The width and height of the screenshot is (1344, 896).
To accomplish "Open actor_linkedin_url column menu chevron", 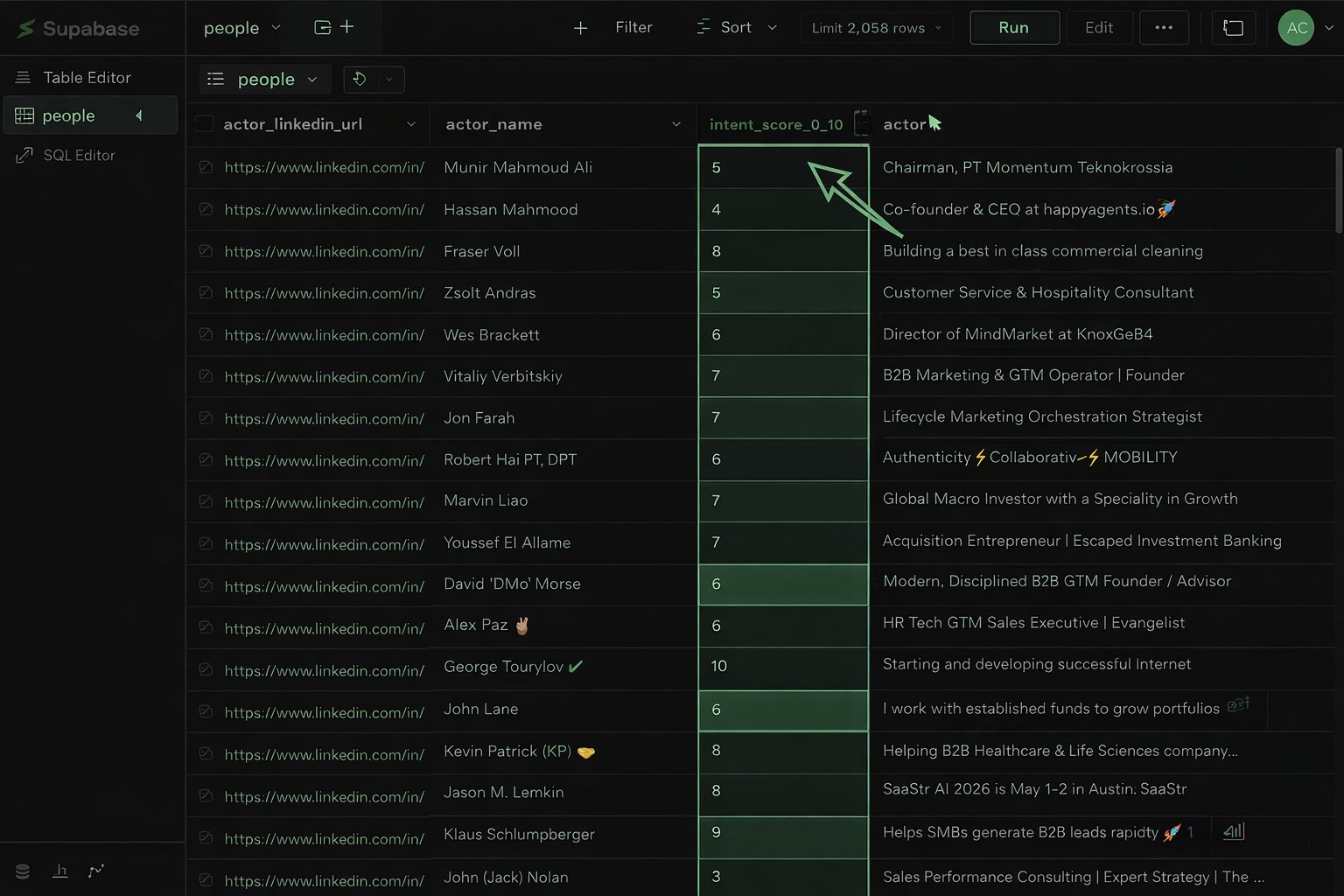I will point(410,124).
